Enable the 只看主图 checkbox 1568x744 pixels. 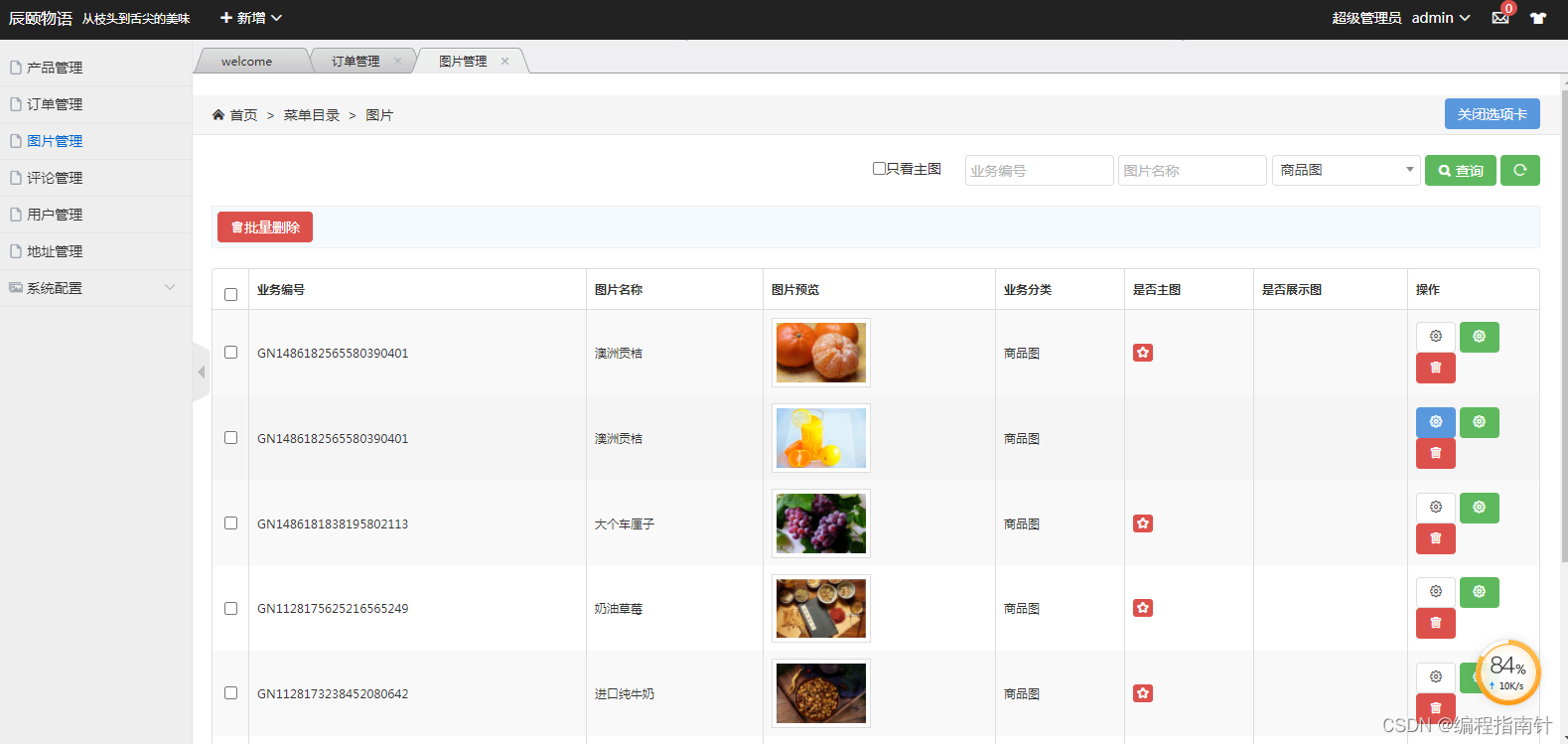click(879, 169)
